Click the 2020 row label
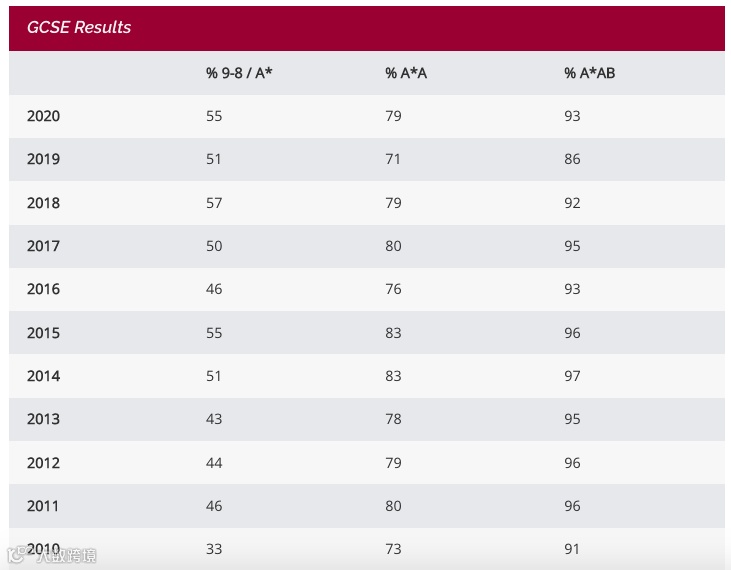The image size is (731, 570). [43, 116]
